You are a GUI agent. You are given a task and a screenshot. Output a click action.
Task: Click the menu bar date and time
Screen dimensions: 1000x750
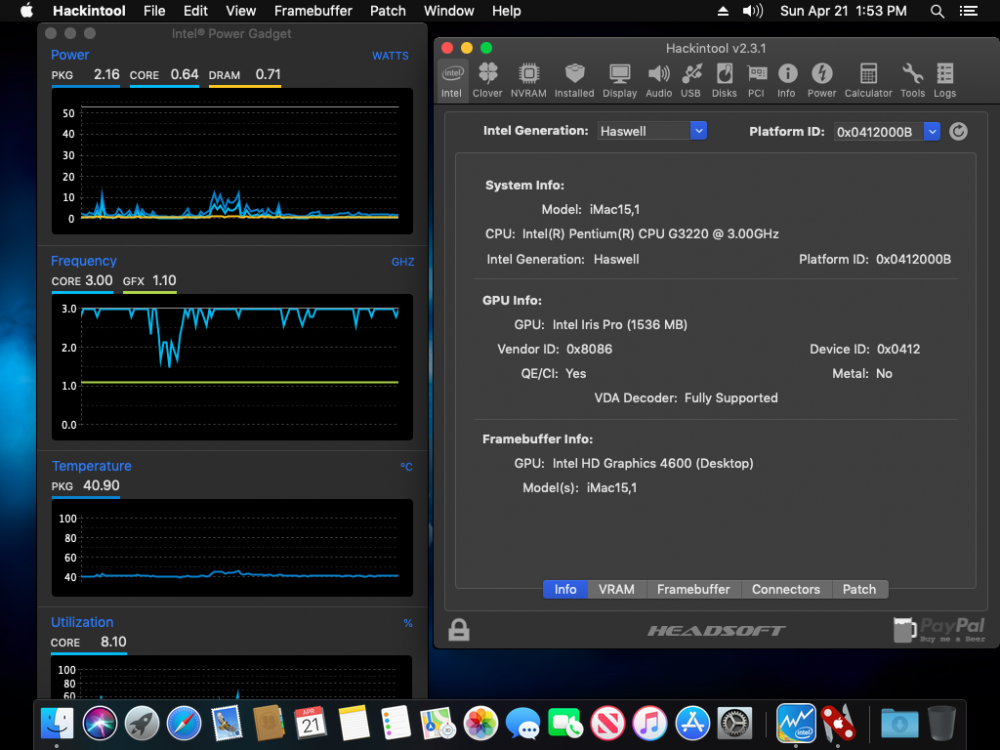(843, 11)
